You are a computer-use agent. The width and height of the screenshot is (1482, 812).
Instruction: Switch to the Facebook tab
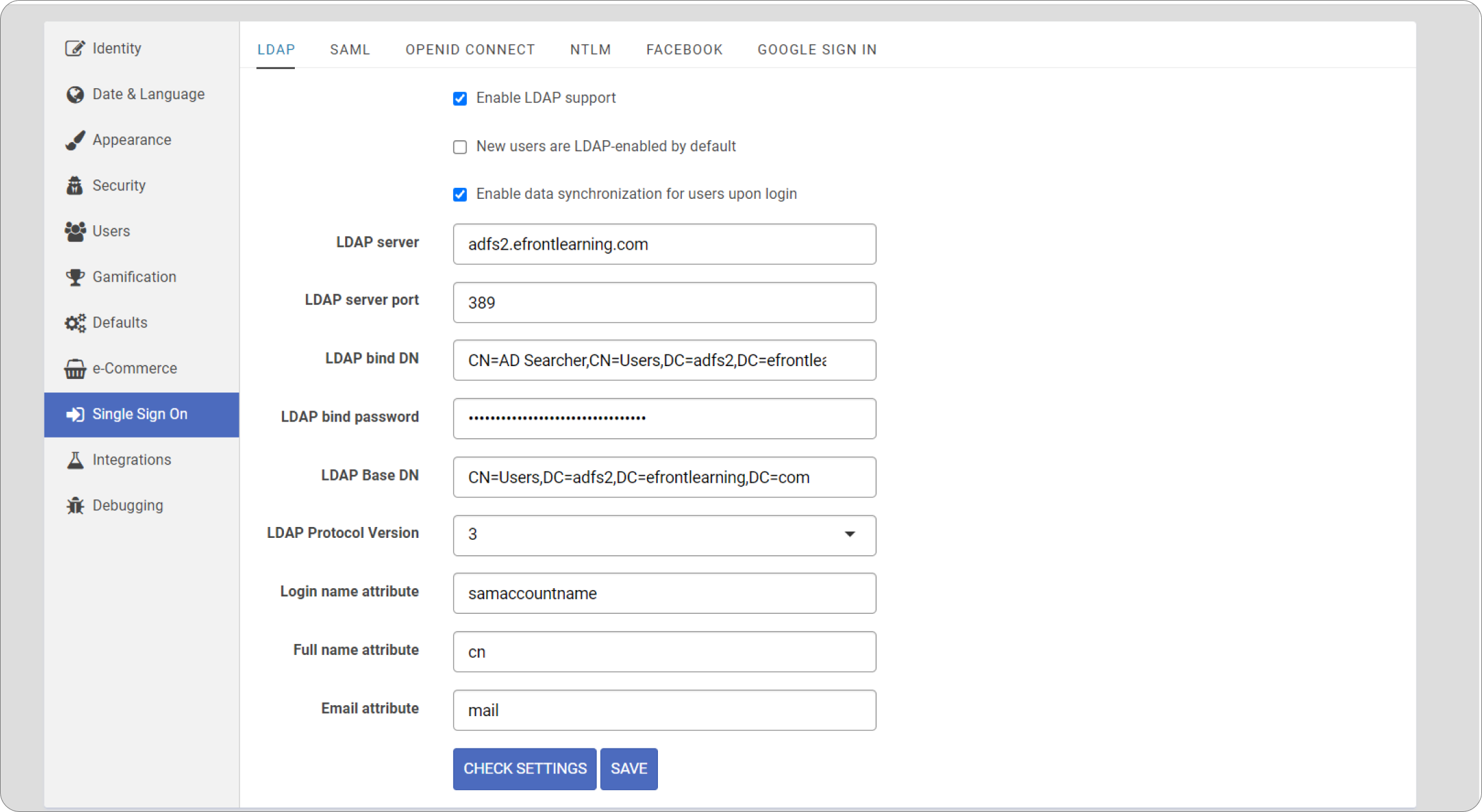684,50
